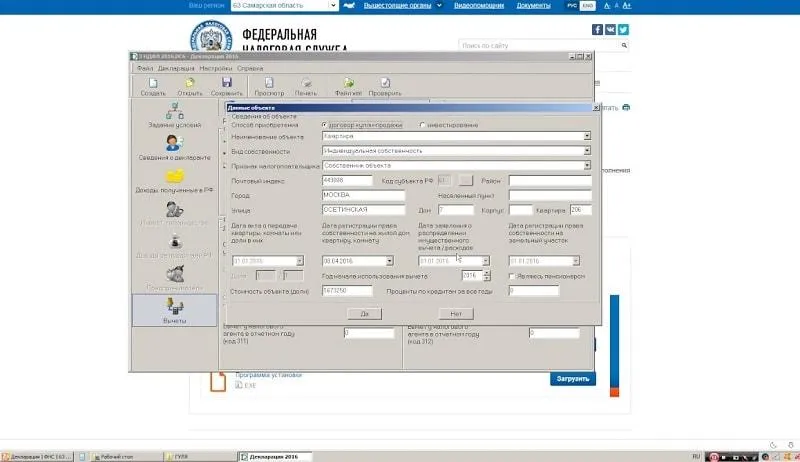Select договор купли-продажи radio button
Screen dimensions: 800x462
pyautogui.click(x=323, y=125)
